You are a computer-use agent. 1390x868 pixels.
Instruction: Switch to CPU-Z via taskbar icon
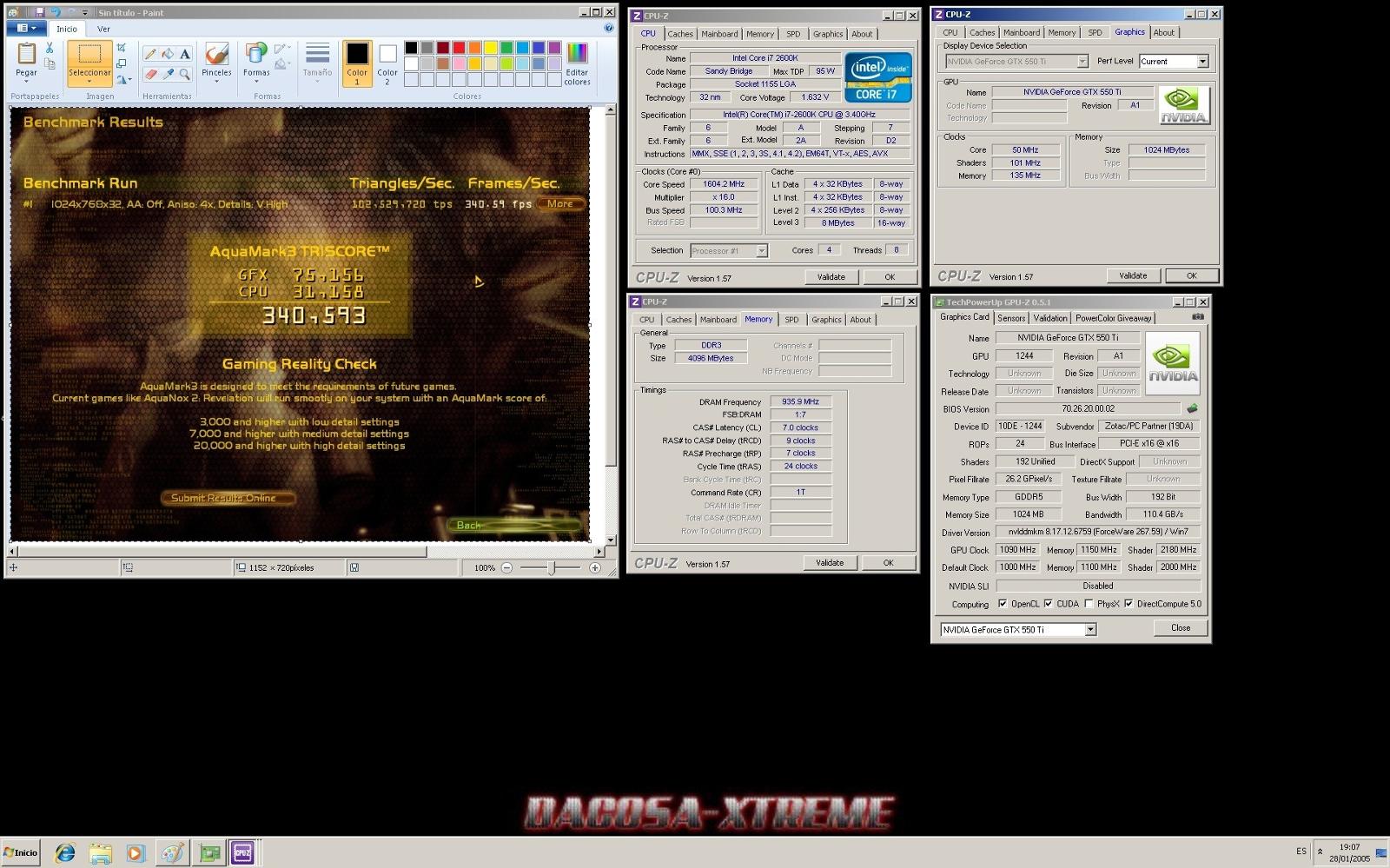pos(242,853)
